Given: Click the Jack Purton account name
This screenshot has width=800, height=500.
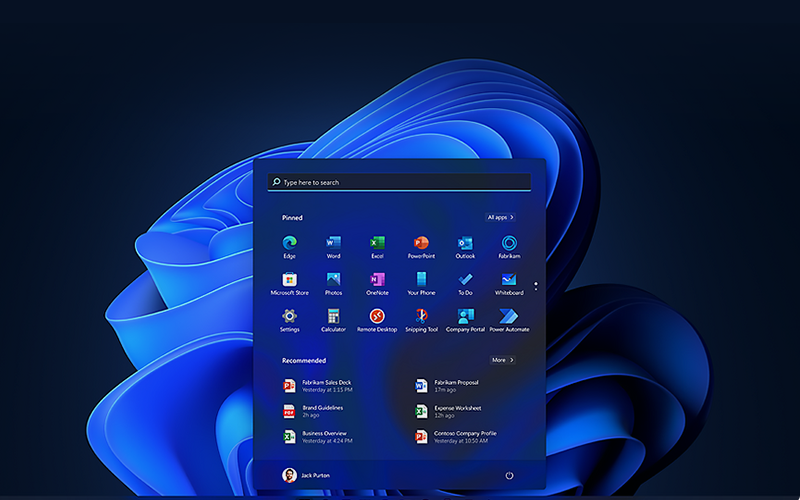Looking at the screenshot, I should point(315,476).
